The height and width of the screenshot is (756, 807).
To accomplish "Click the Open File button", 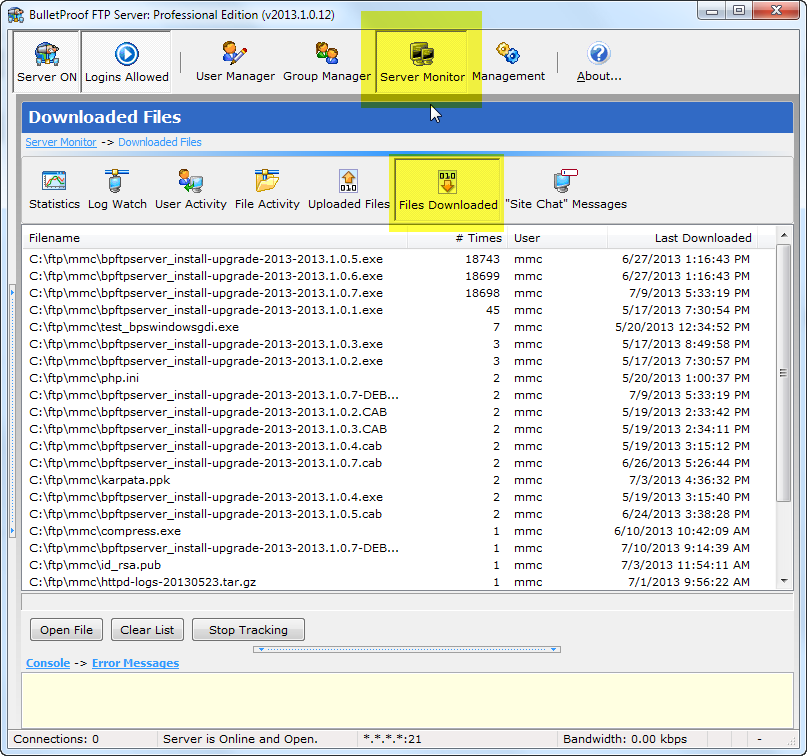I will [66, 630].
